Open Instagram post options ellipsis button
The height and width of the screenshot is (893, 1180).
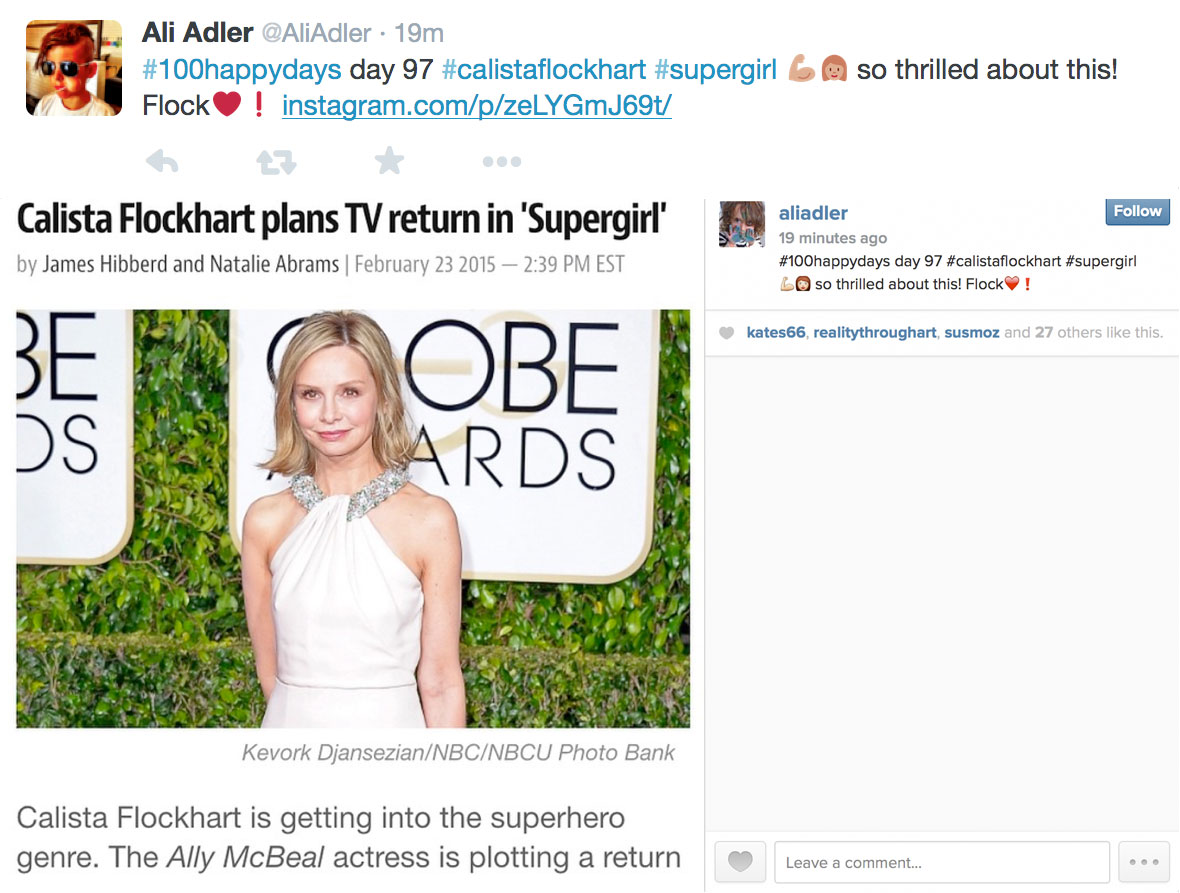1144,861
